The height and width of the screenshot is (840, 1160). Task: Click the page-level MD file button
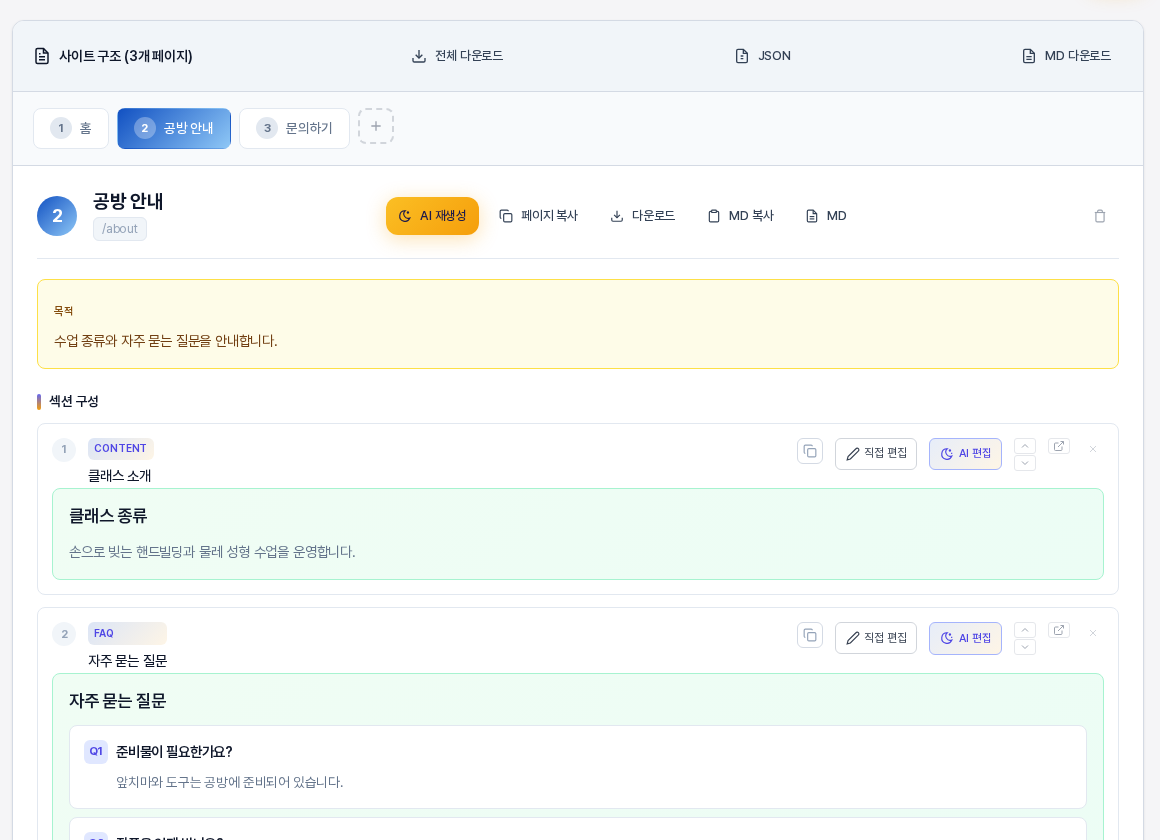pos(826,216)
